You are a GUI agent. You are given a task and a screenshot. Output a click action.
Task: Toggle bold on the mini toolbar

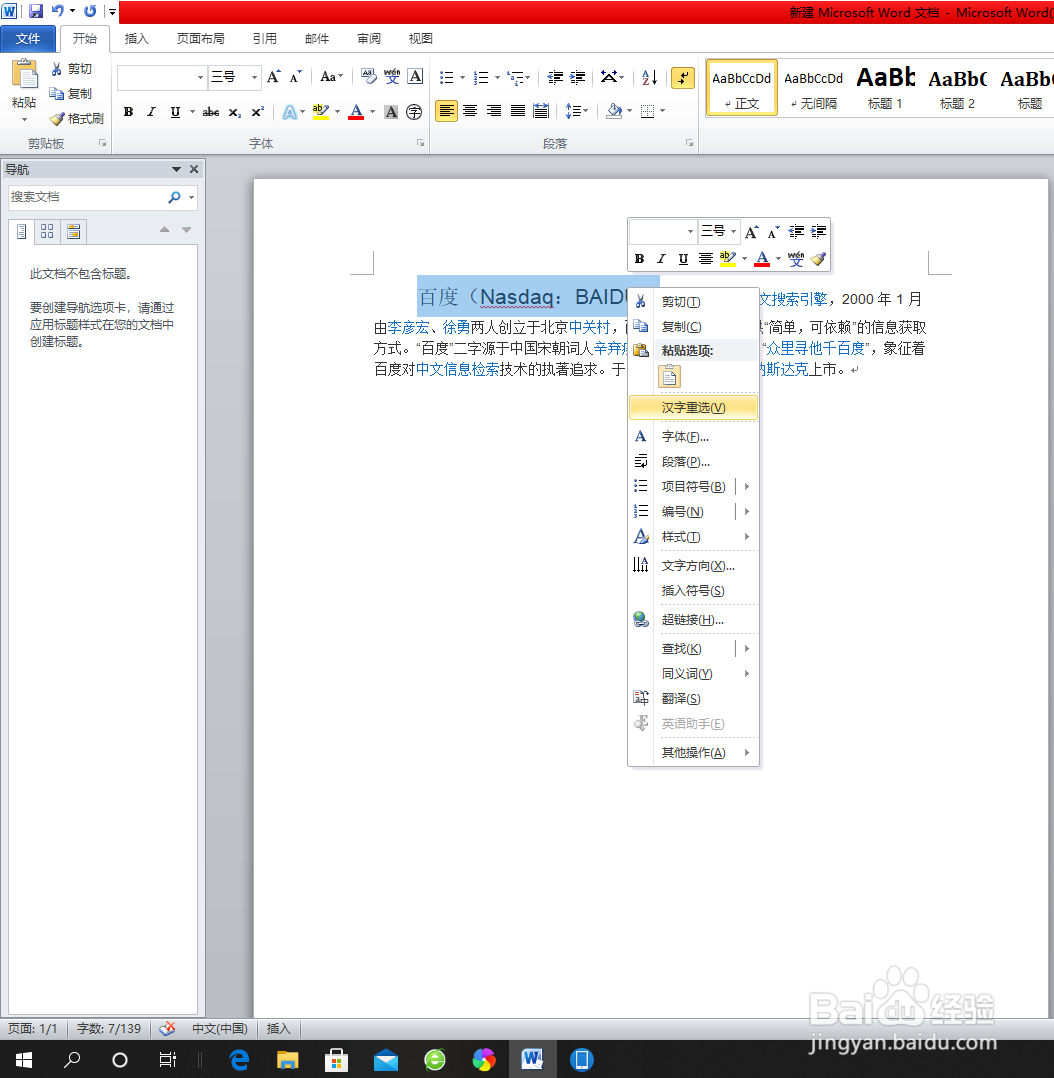coord(639,259)
